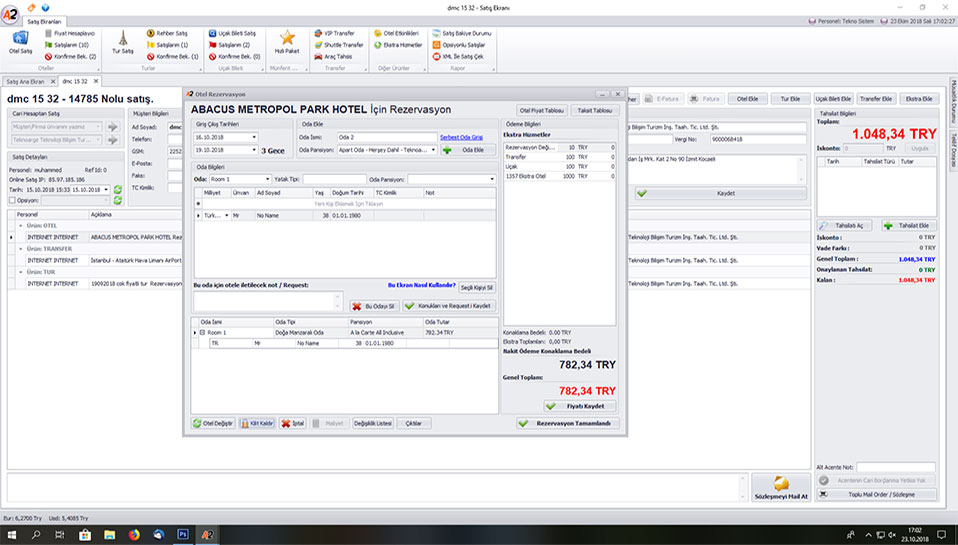This screenshot has width=958, height=545.
Task: Click the Otel Değiştir button
Action: (x=213, y=423)
